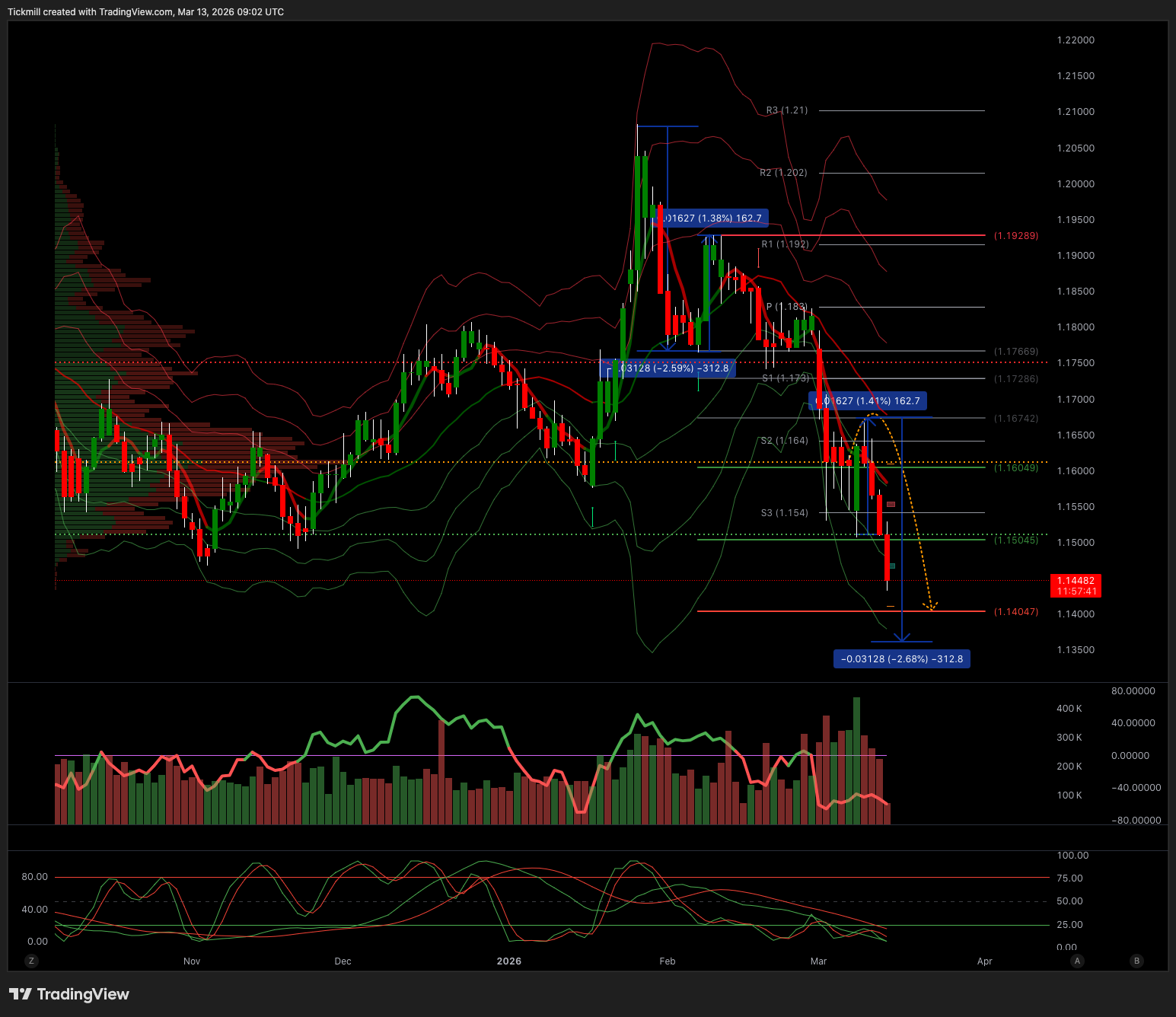Screen dimensions: 1176x1017
Task: Click the Z timezone button
Action: [31, 961]
